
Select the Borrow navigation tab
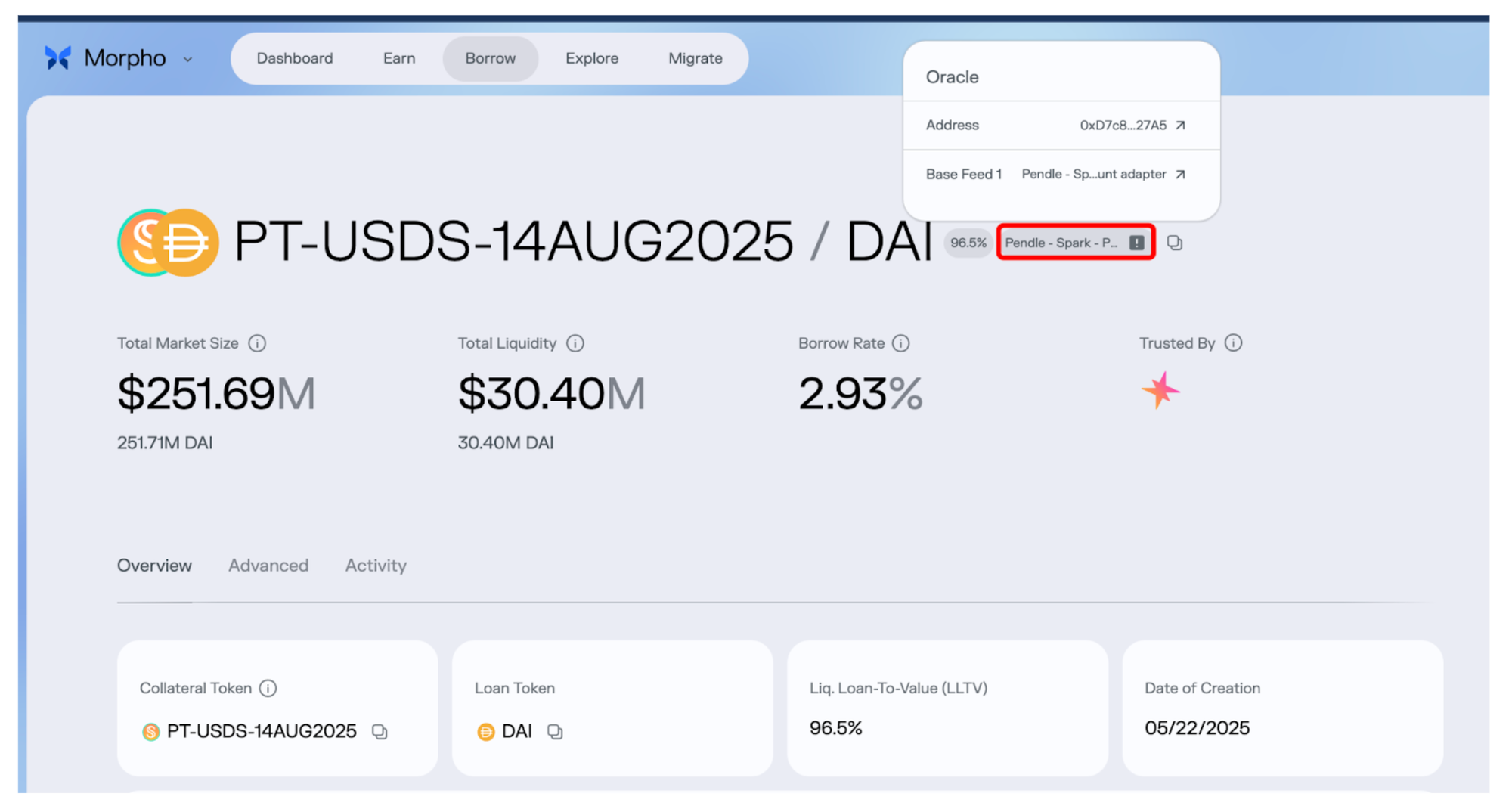tap(490, 58)
